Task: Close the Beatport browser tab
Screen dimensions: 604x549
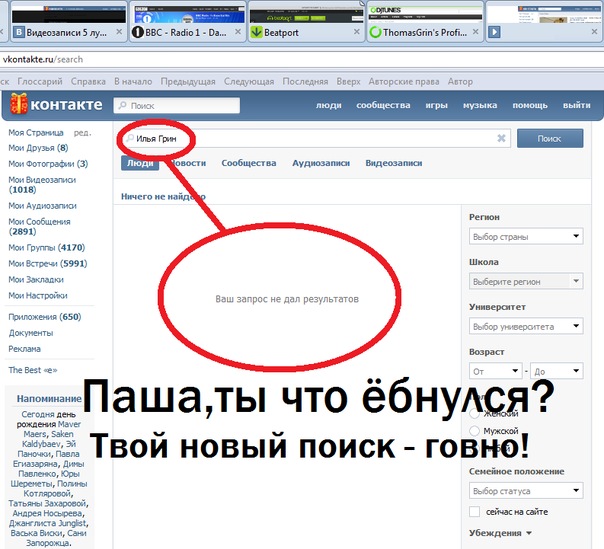Action: 357,32
